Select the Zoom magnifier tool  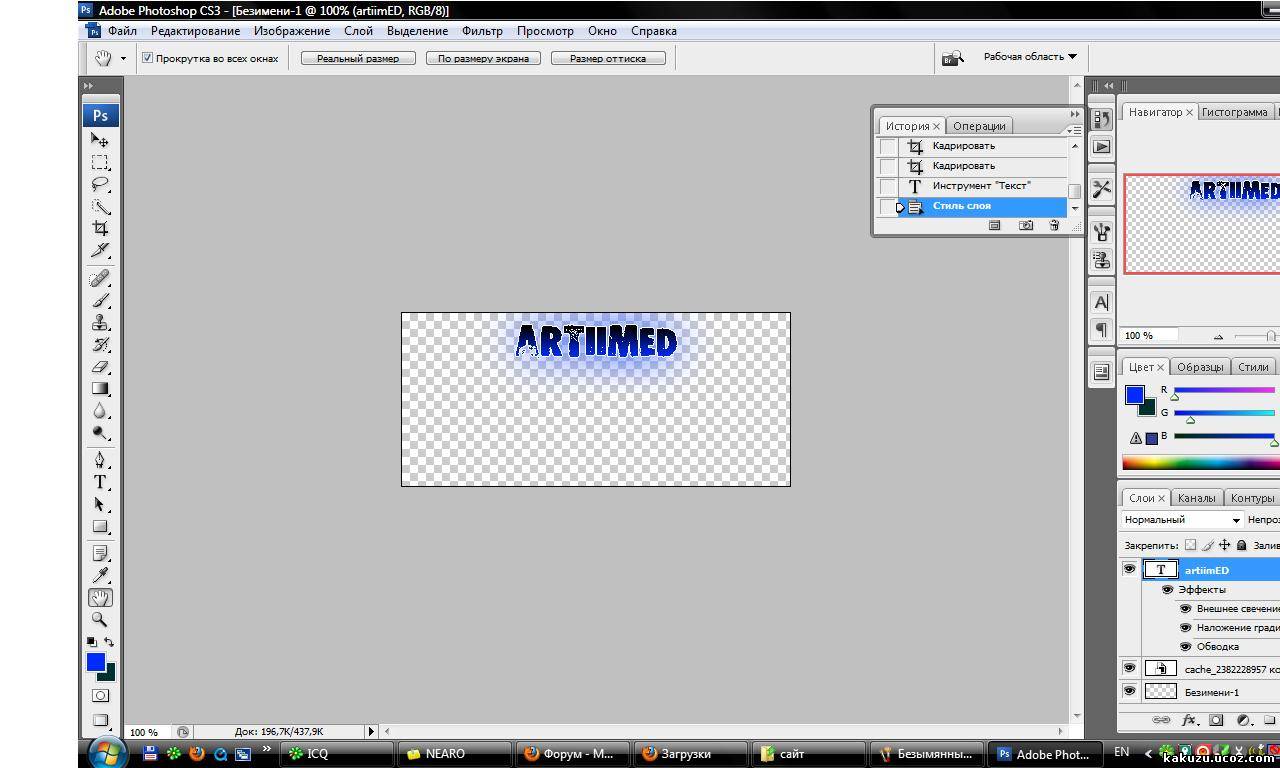tap(100, 620)
